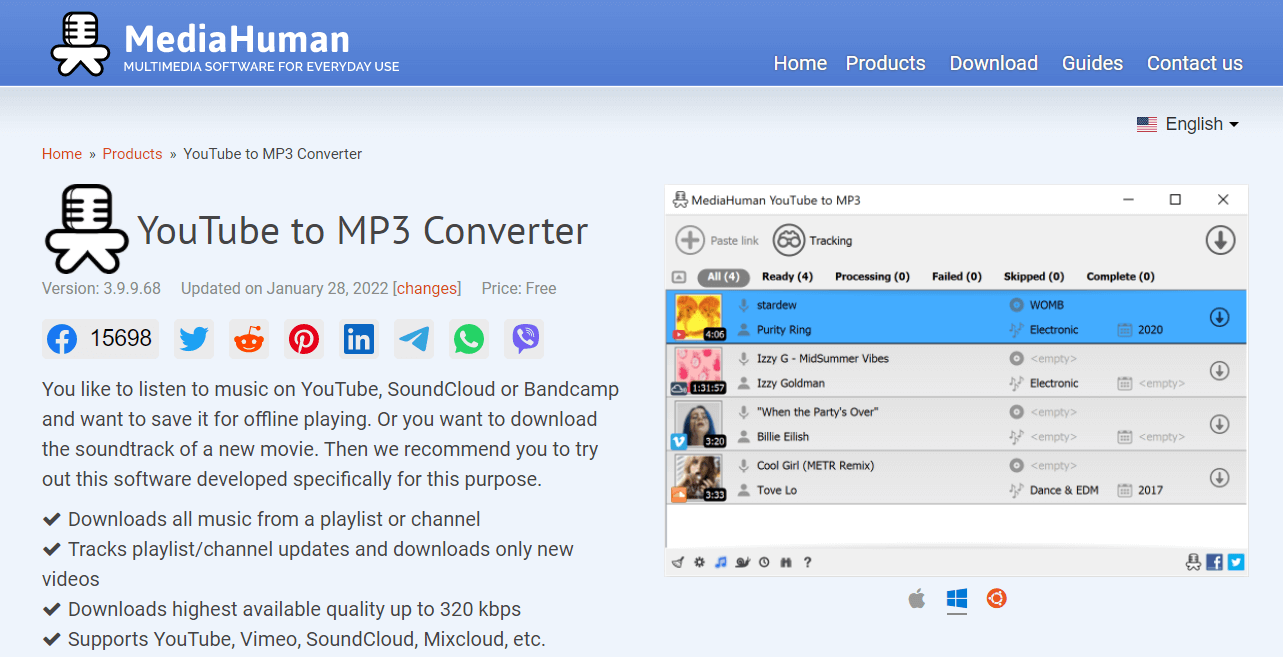
Task: Click the artist name Izzy Goldman
Action: coord(791,383)
